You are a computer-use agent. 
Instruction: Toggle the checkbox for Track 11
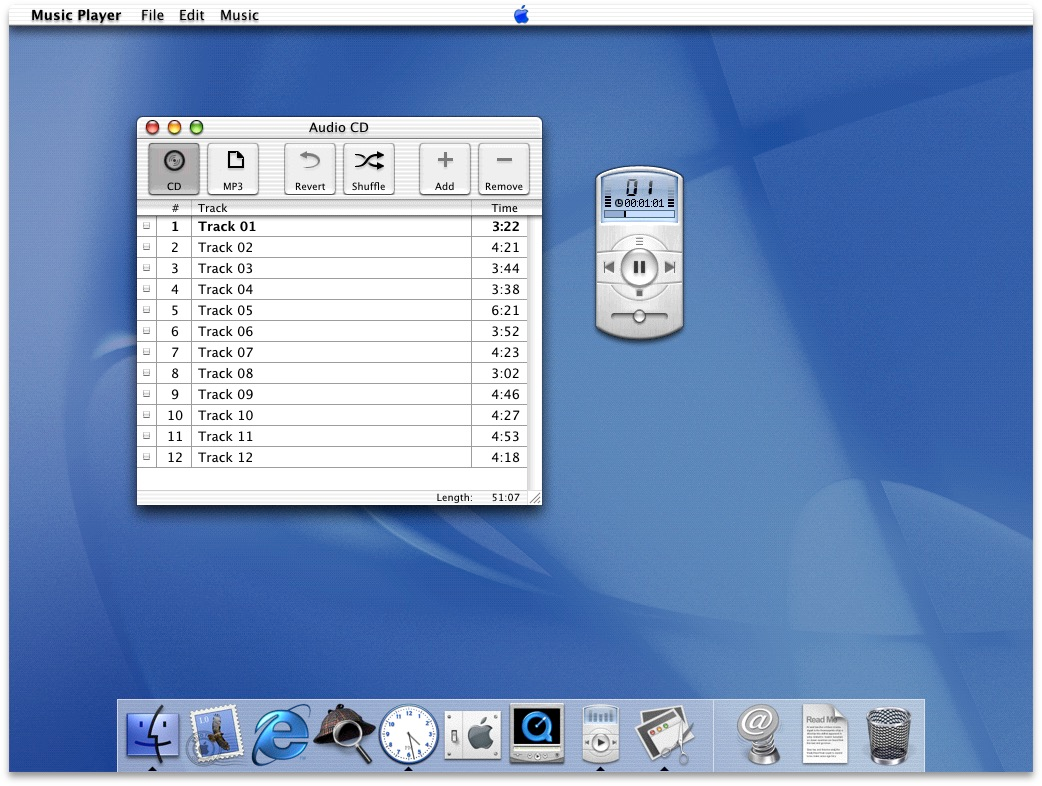(147, 436)
